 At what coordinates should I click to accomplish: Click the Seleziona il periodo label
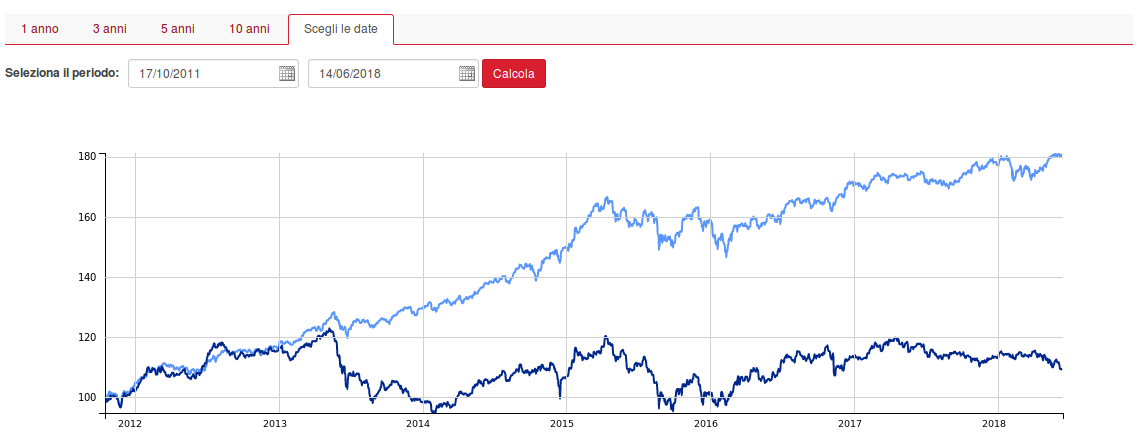pyautogui.click(x=62, y=73)
